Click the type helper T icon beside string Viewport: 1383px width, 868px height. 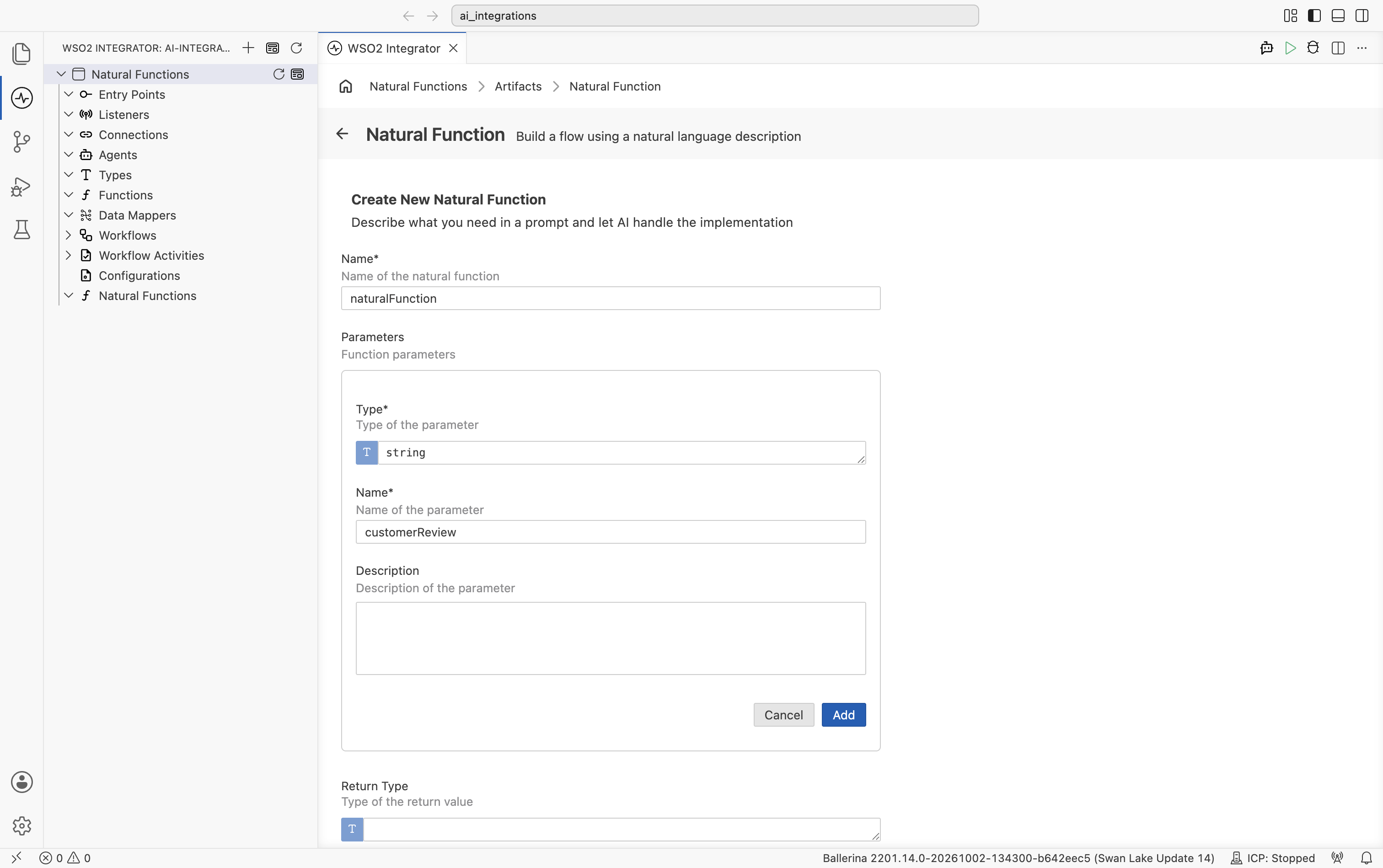click(367, 452)
